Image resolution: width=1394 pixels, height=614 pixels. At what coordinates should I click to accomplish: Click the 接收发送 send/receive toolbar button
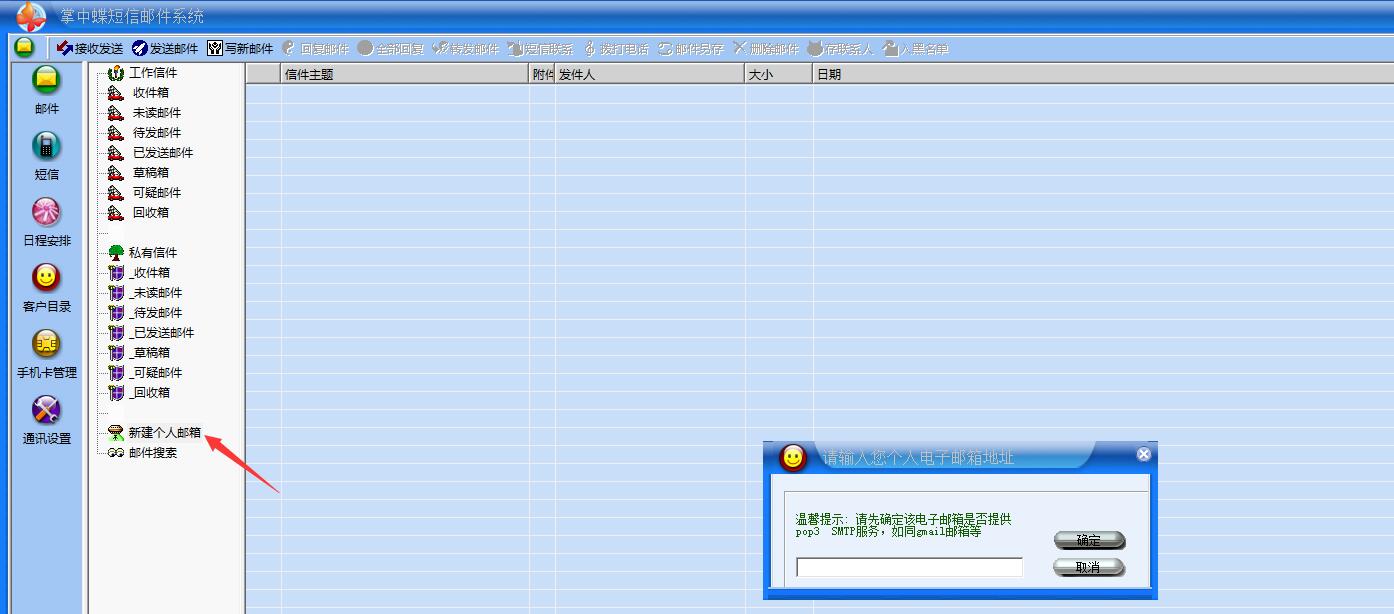pyautogui.click(x=90, y=48)
